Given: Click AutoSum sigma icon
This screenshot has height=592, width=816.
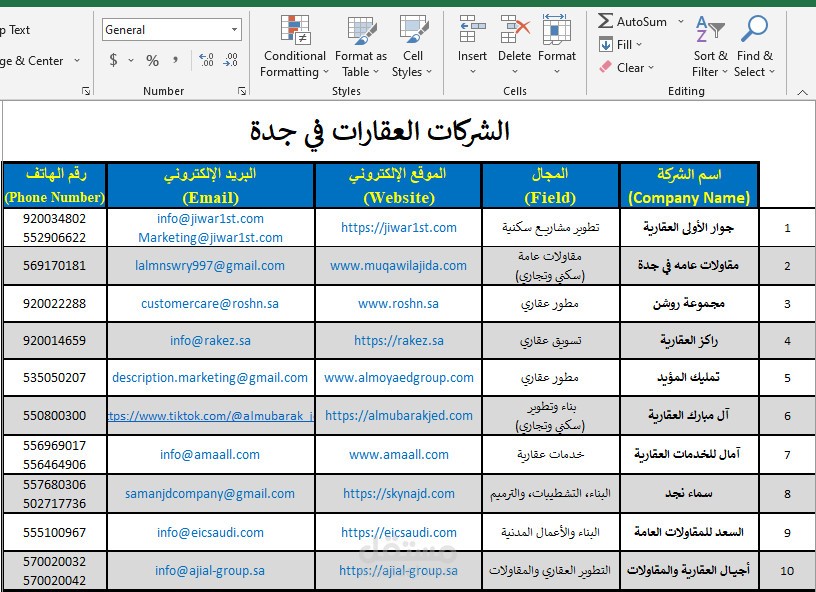Looking at the screenshot, I should pyautogui.click(x=605, y=21).
